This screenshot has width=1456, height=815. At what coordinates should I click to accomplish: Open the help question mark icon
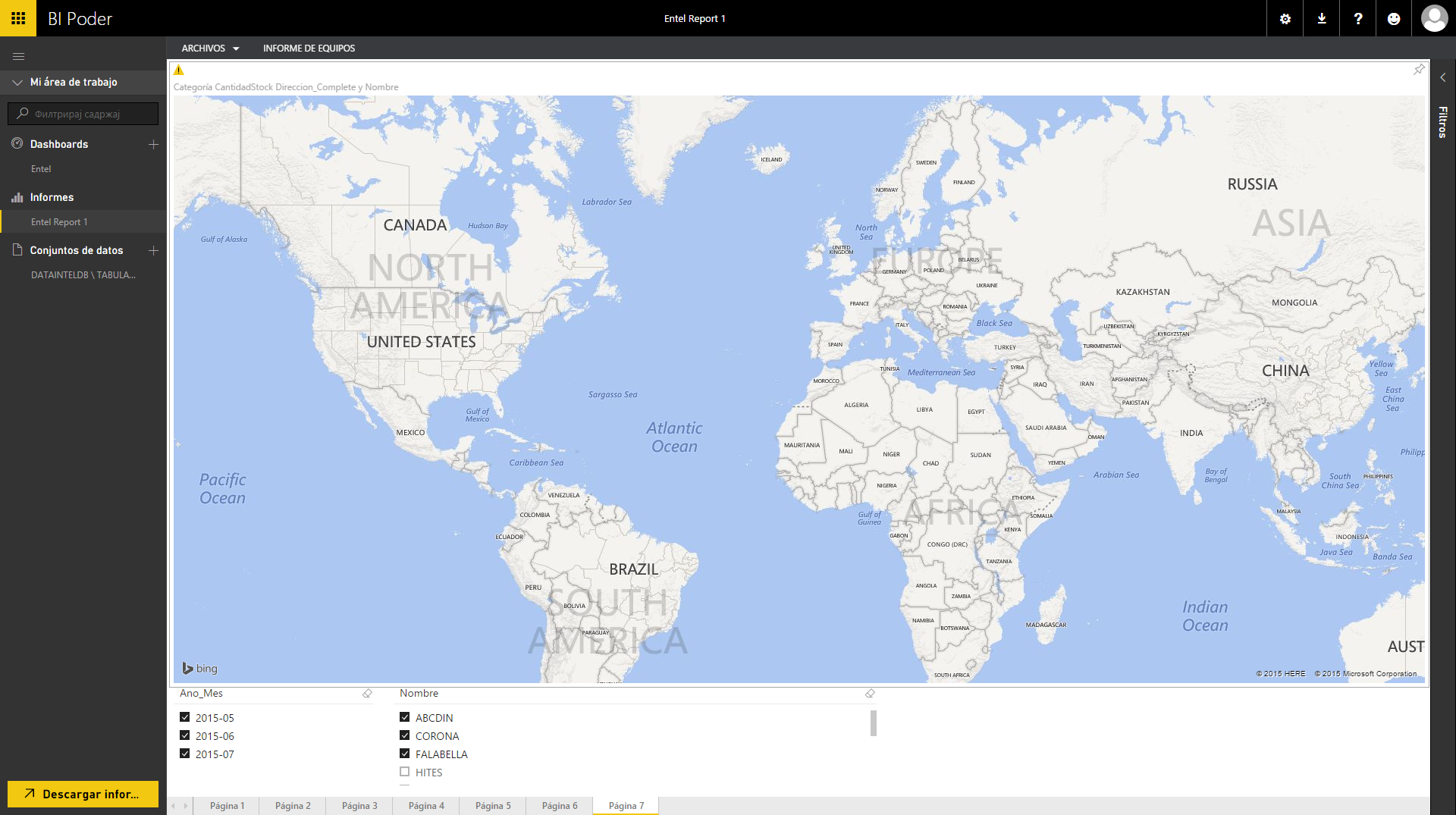tap(1358, 19)
